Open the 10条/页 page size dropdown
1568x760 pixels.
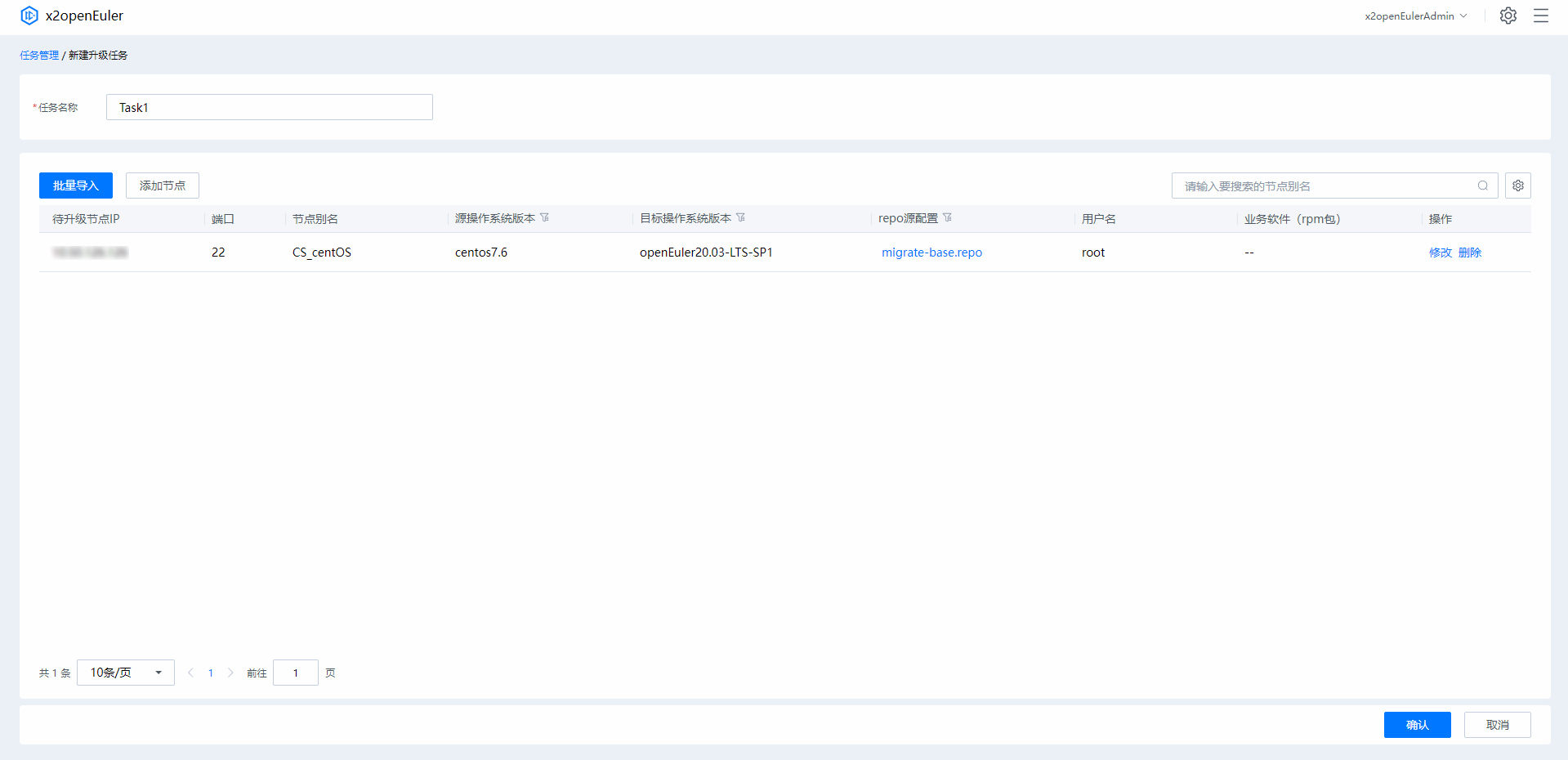coord(126,673)
